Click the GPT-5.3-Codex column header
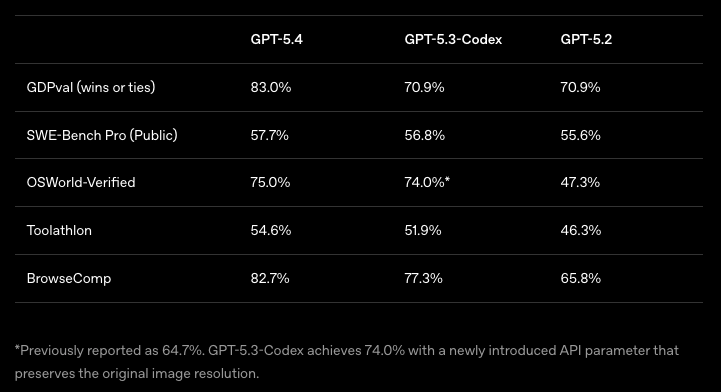This screenshot has height=392, width=721. [x=453, y=40]
